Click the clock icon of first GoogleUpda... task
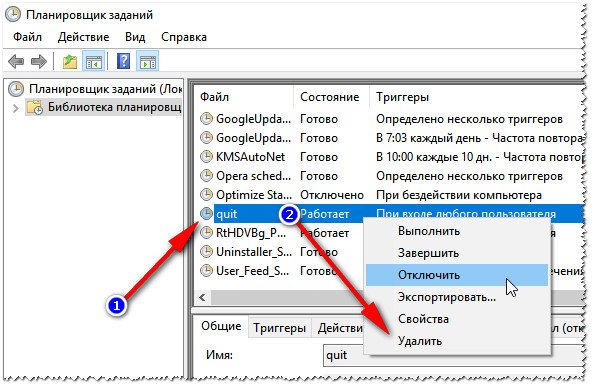Viewport: 592px width, 386px height. pyautogui.click(x=206, y=119)
